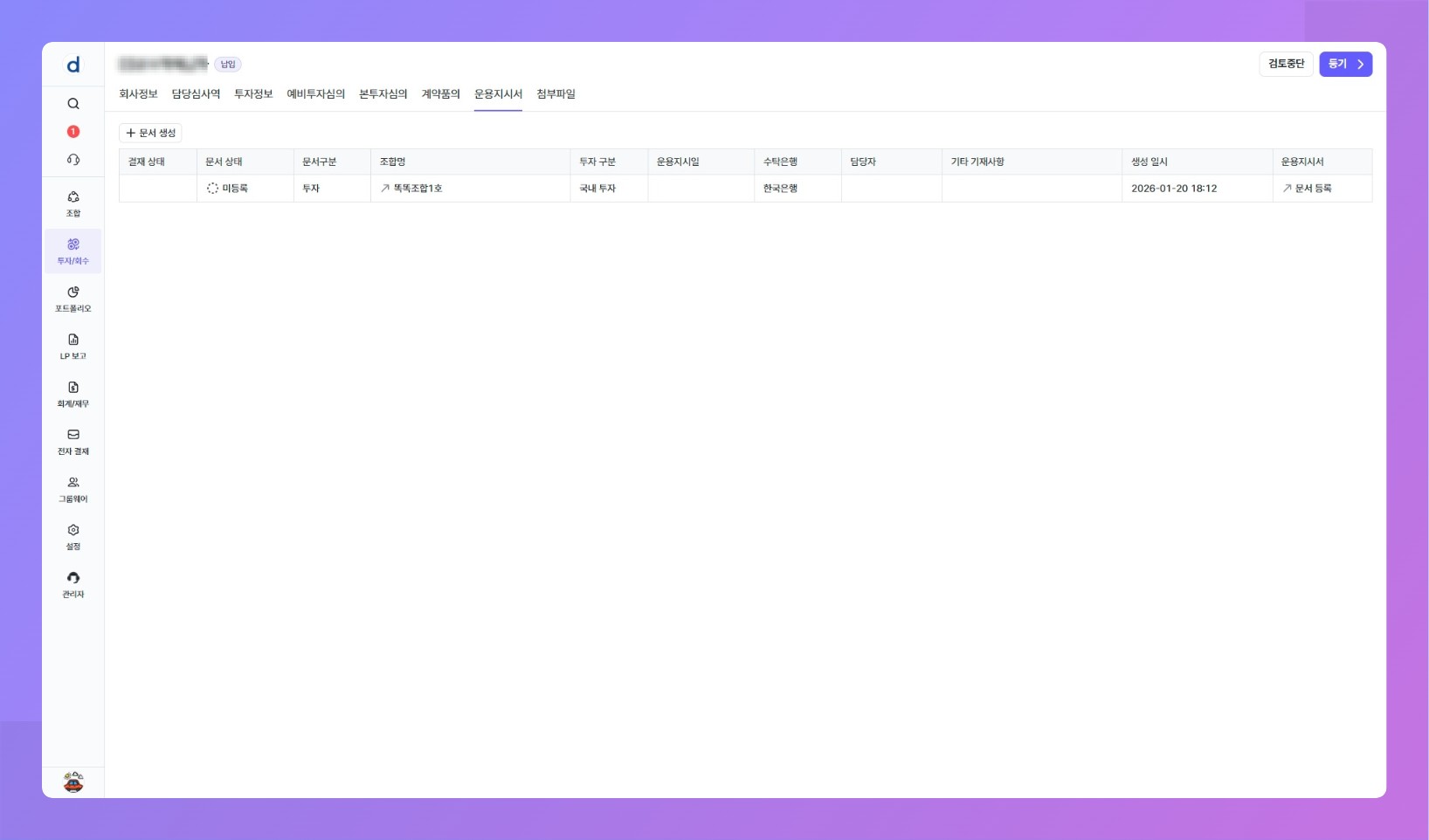Click the arrow icon beside 똑똑조합1호
Viewport: 1429px width, 840px height.
click(x=385, y=189)
